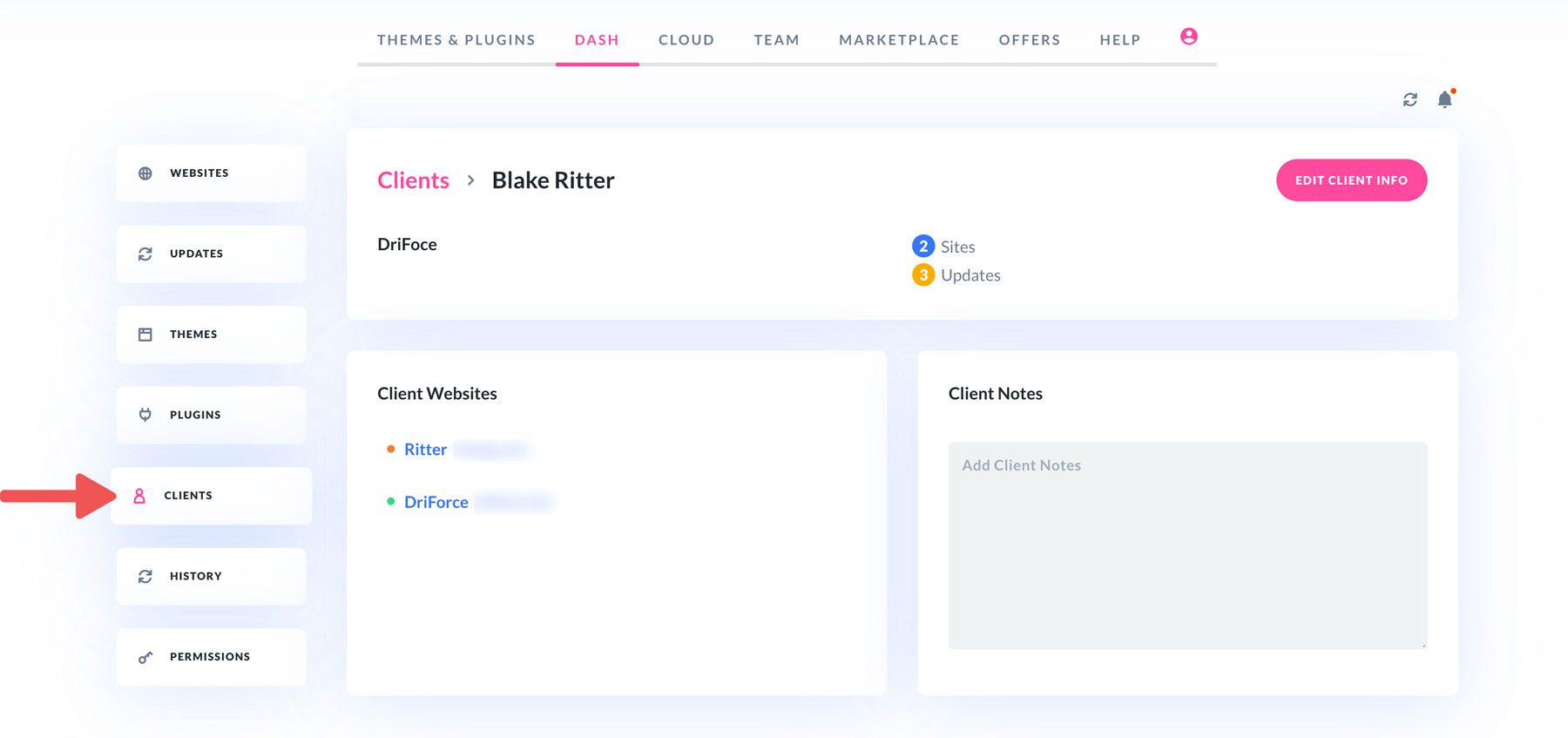Click the 3 Updates count badge
The height and width of the screenshot is (738, 1568).
tap(923, 275)
